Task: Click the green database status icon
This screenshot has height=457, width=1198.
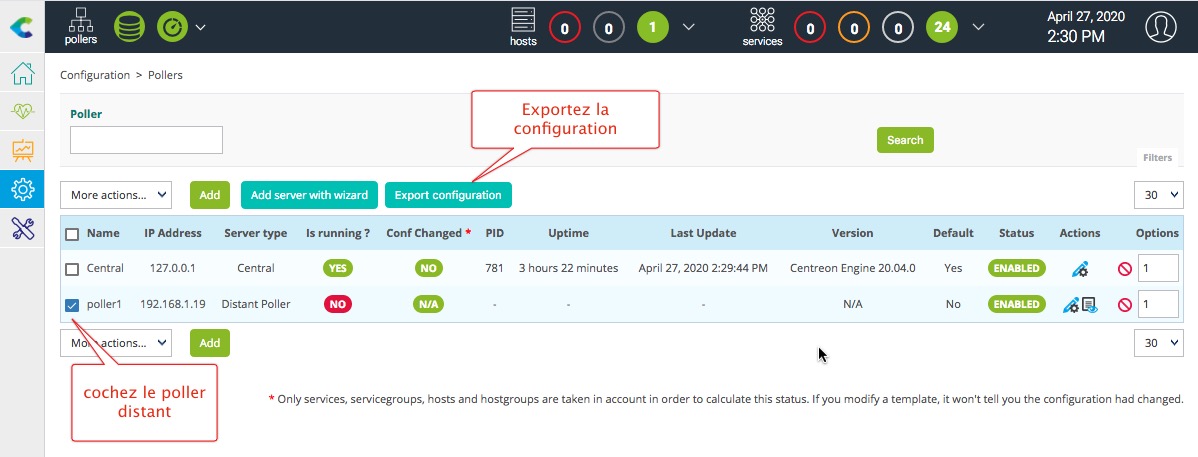Action: pyautogui.click(x=127, y=27)
